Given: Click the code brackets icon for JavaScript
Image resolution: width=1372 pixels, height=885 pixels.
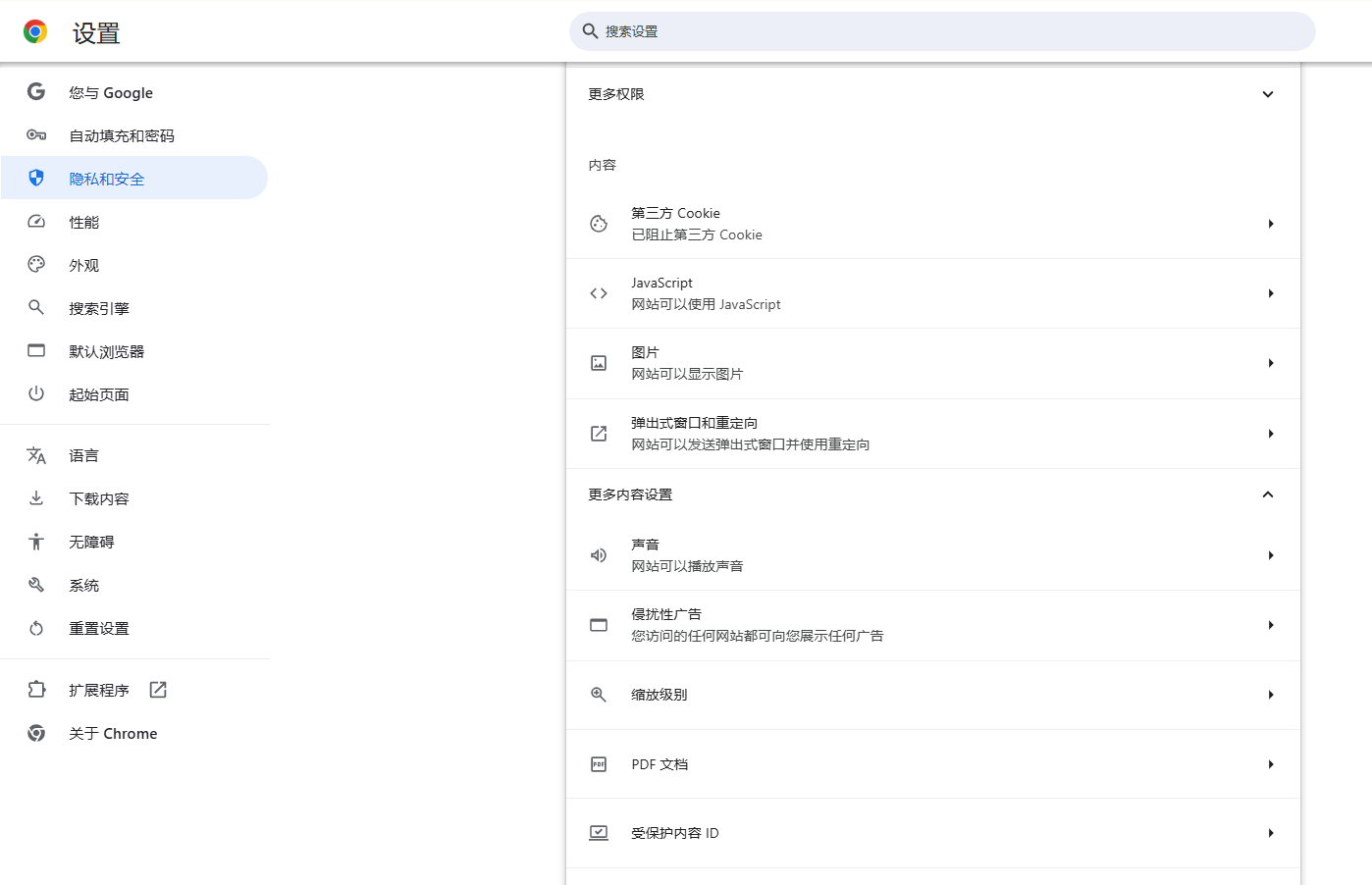Looking at the screenshot, I should (599, 293).
